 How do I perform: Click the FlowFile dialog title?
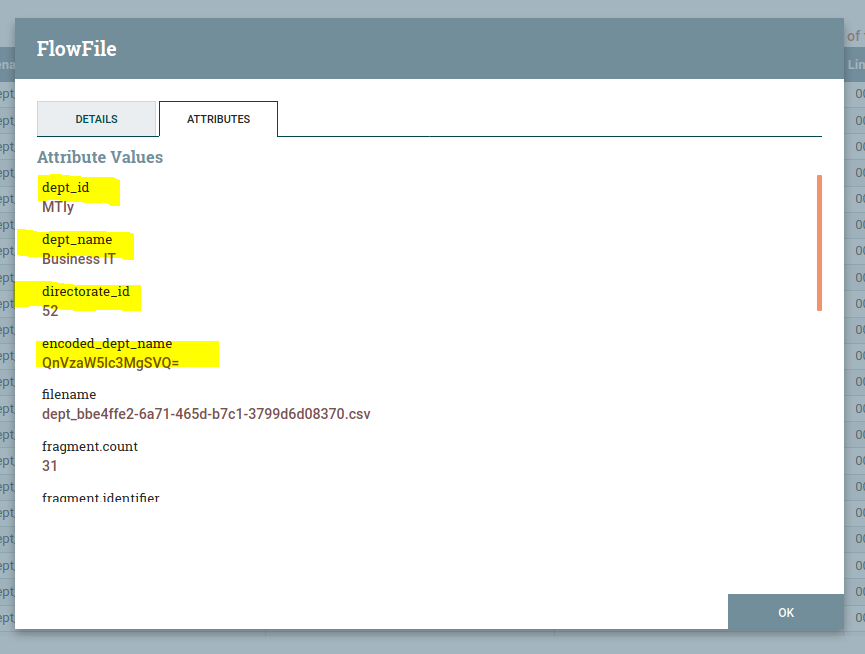77,48
